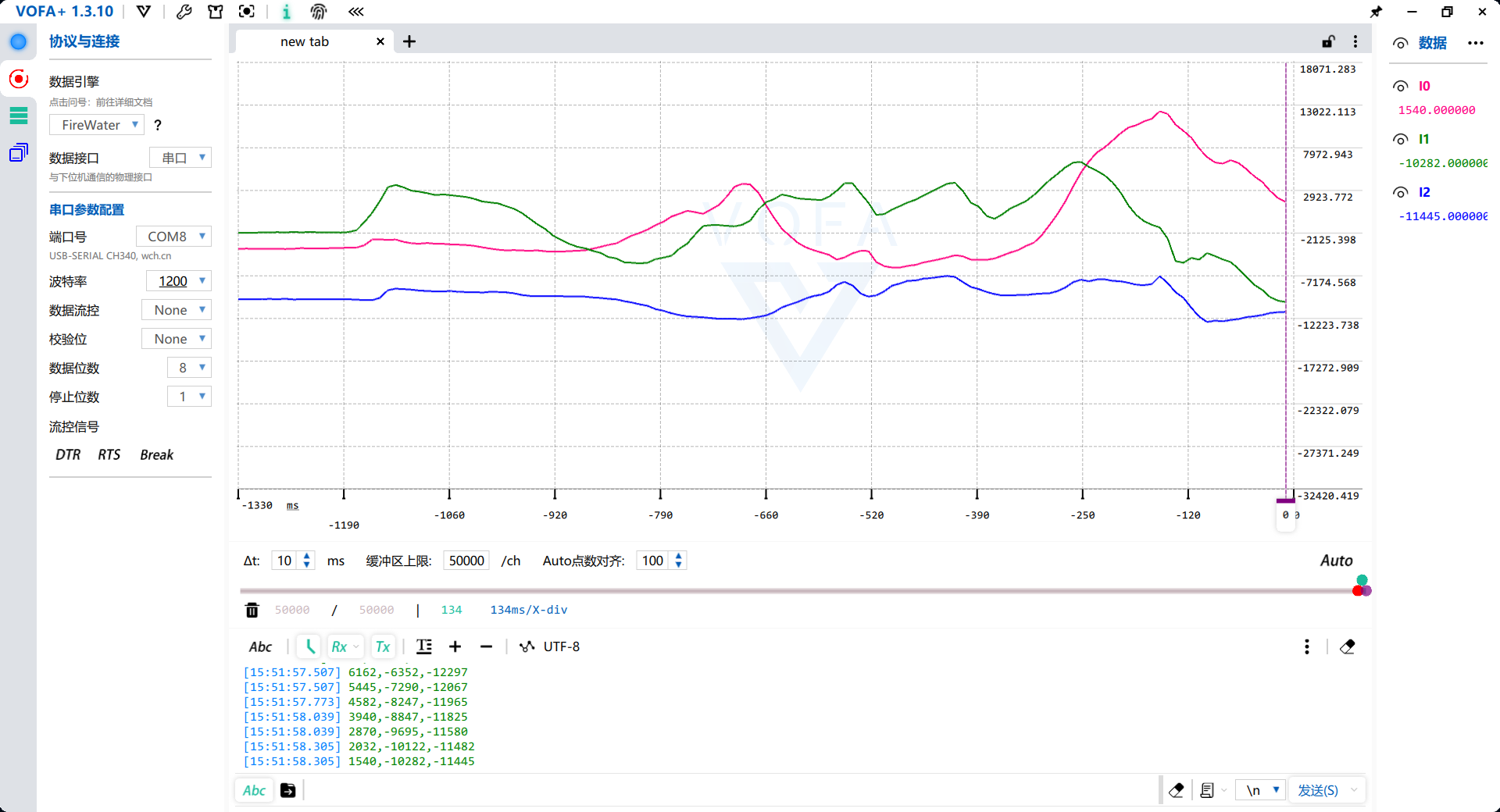Image resolution: width=1500 pixels, height=812 pixels.
Task: Pin the window on top
Action: point(1377,12)
